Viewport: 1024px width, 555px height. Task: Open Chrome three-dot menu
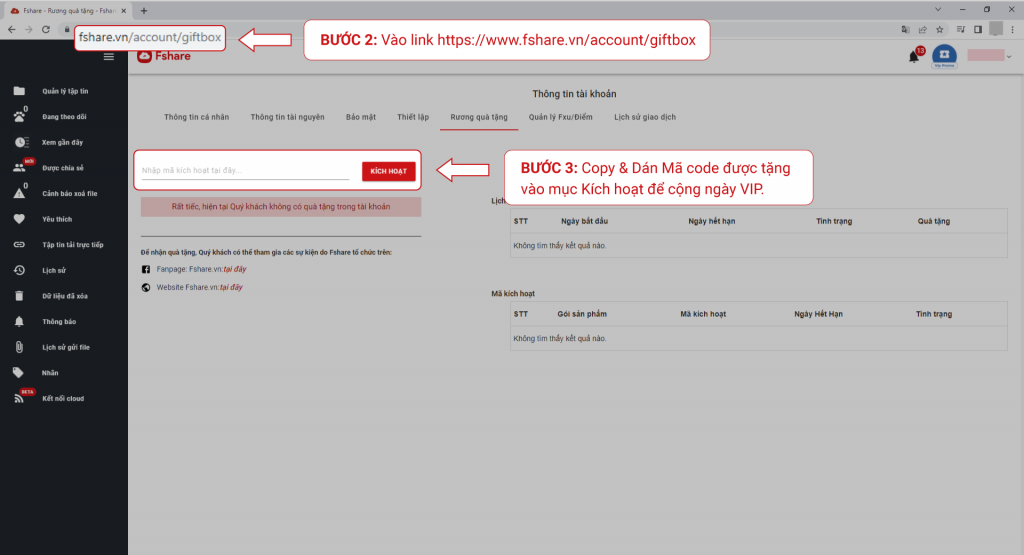(x=1013, y=29)
